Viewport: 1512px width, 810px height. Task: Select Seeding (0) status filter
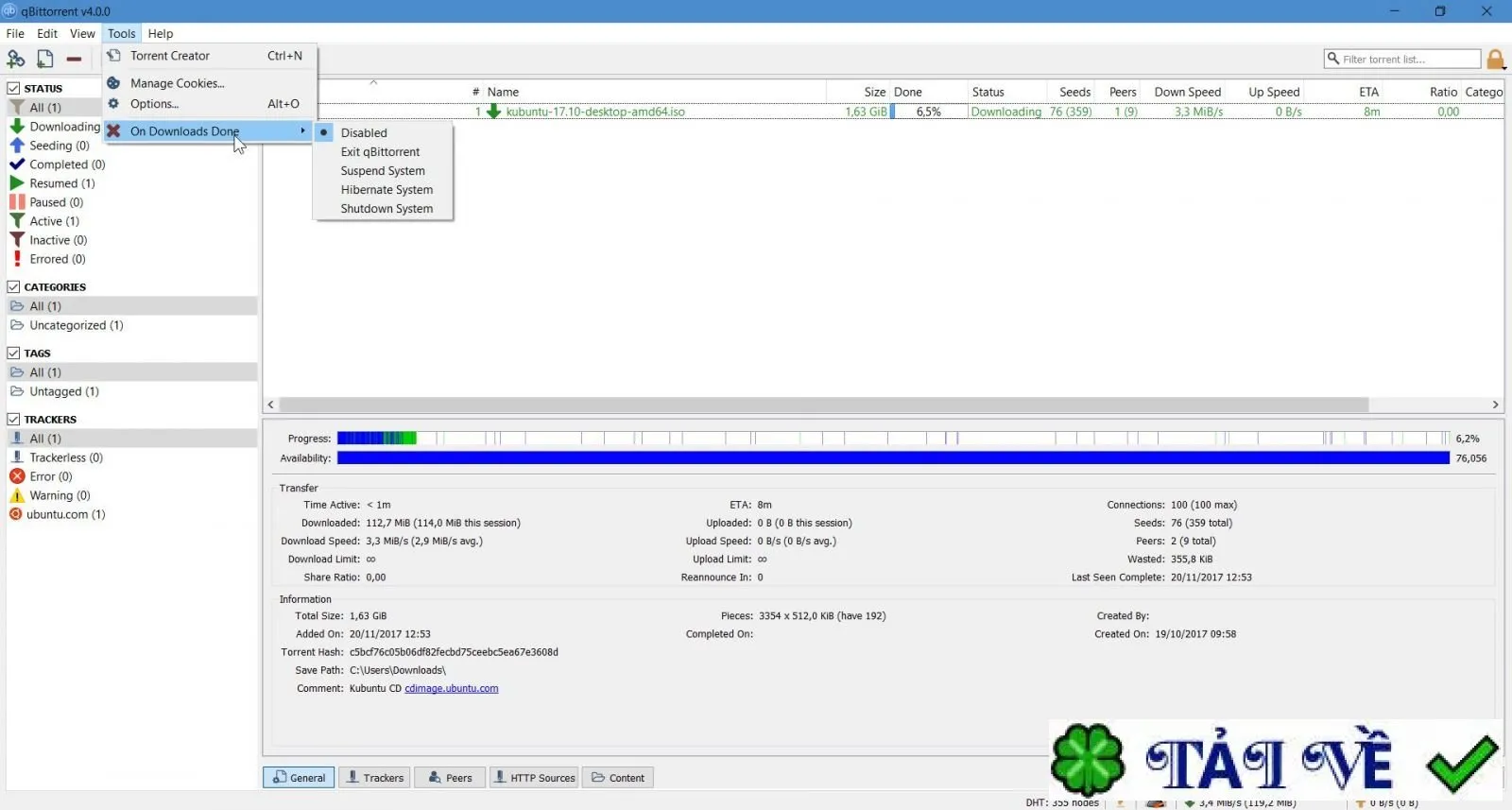coord(59,146)
